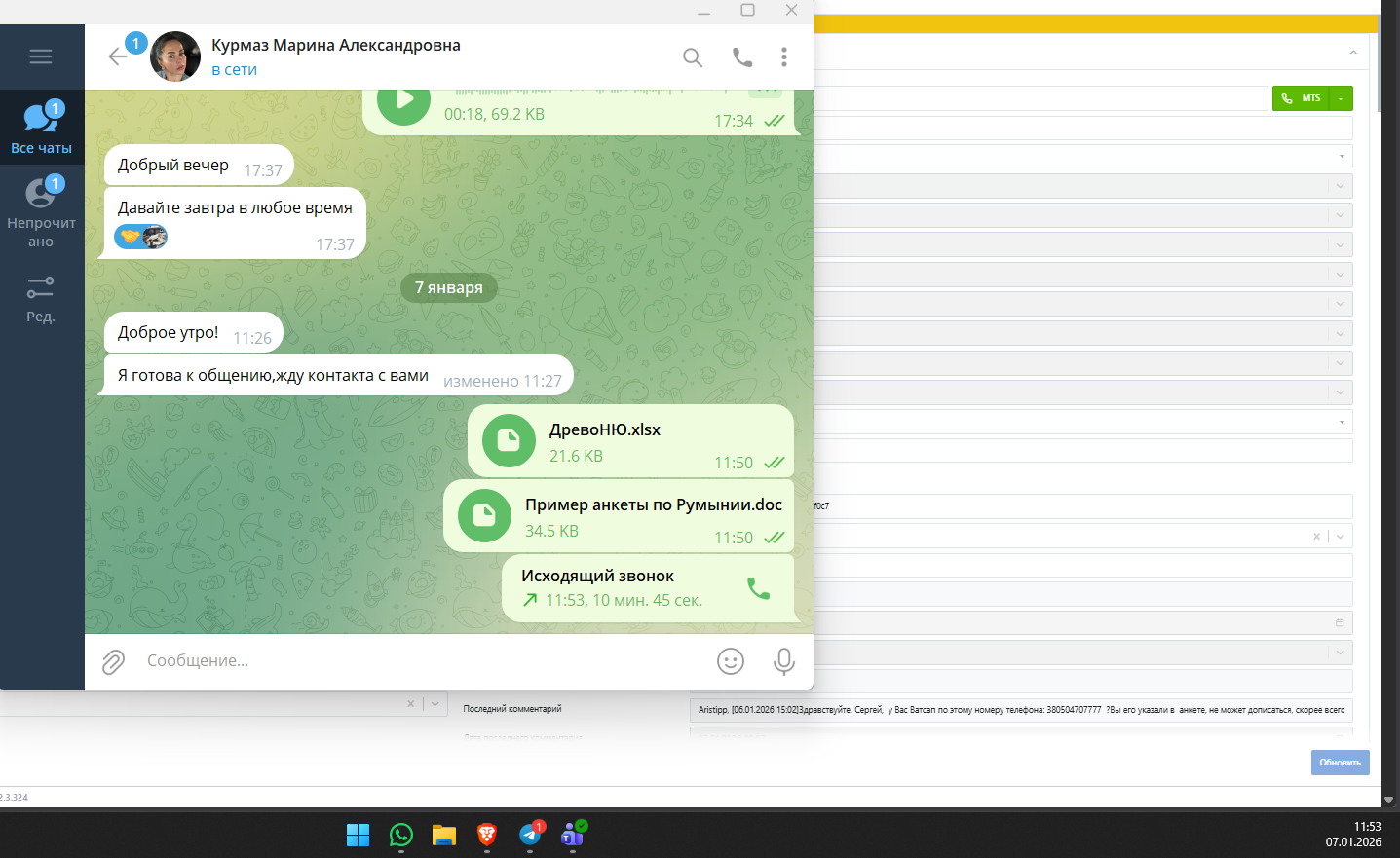The image size is (1400, 858).
Task: Click the chat title 'Курмаз Марина Александровна'
Action: [336, 45]
